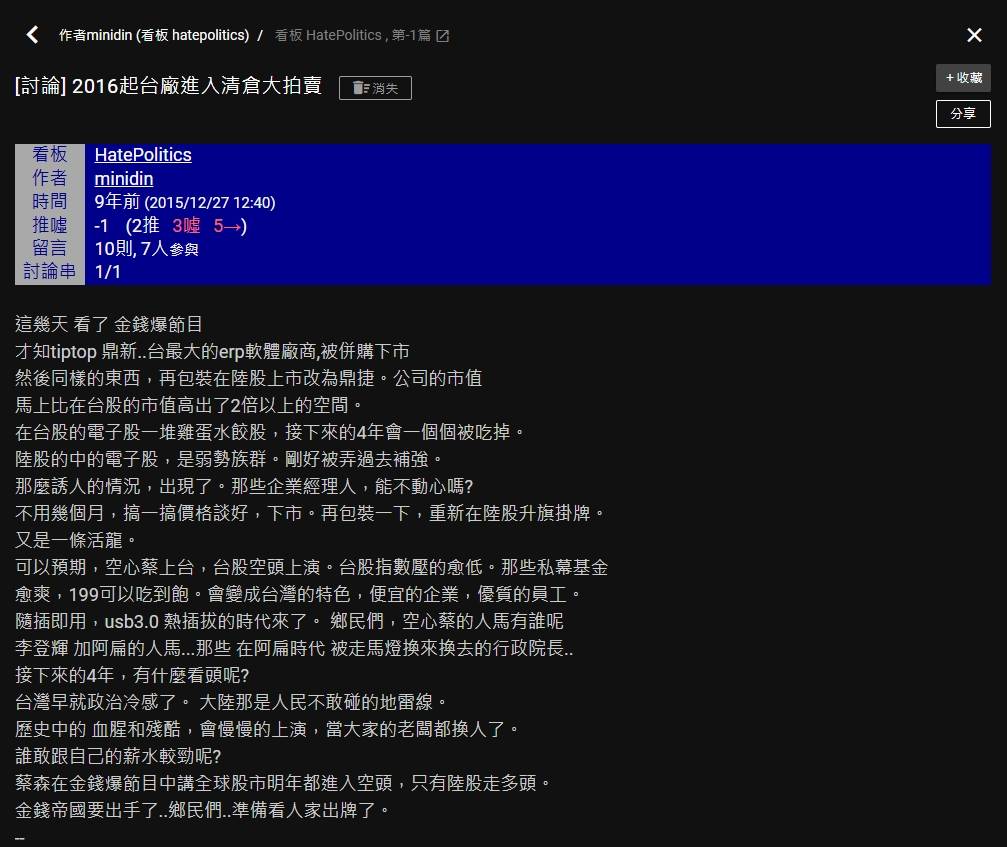Open the author link minidin

click(x=124, y=179)
